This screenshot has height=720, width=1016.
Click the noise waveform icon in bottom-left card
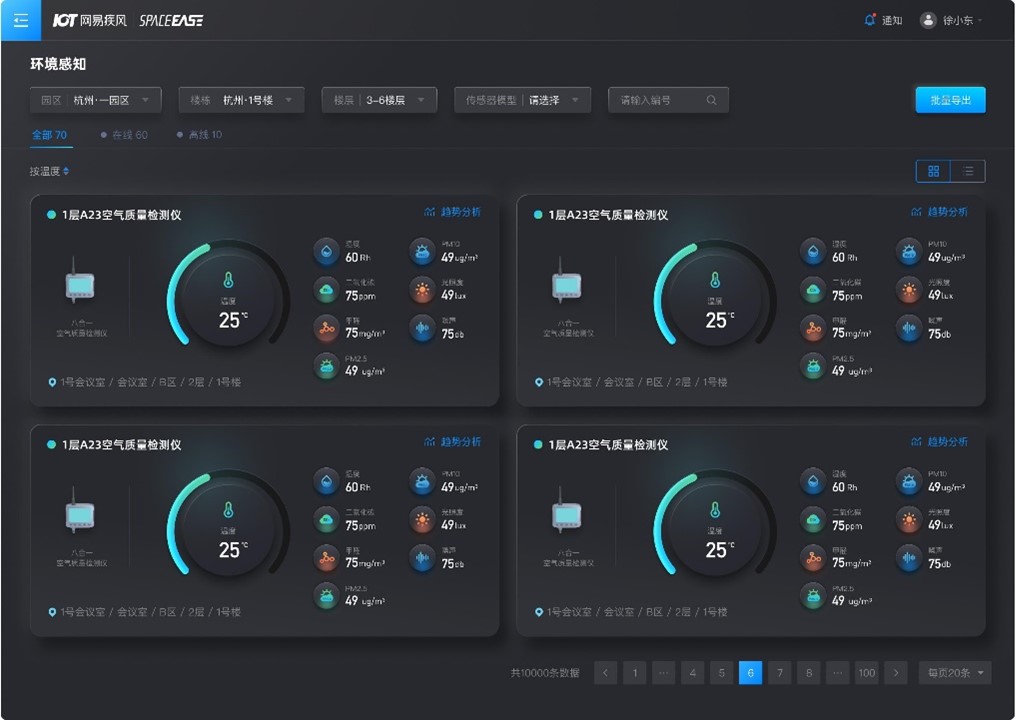click(x=422, y=558)
